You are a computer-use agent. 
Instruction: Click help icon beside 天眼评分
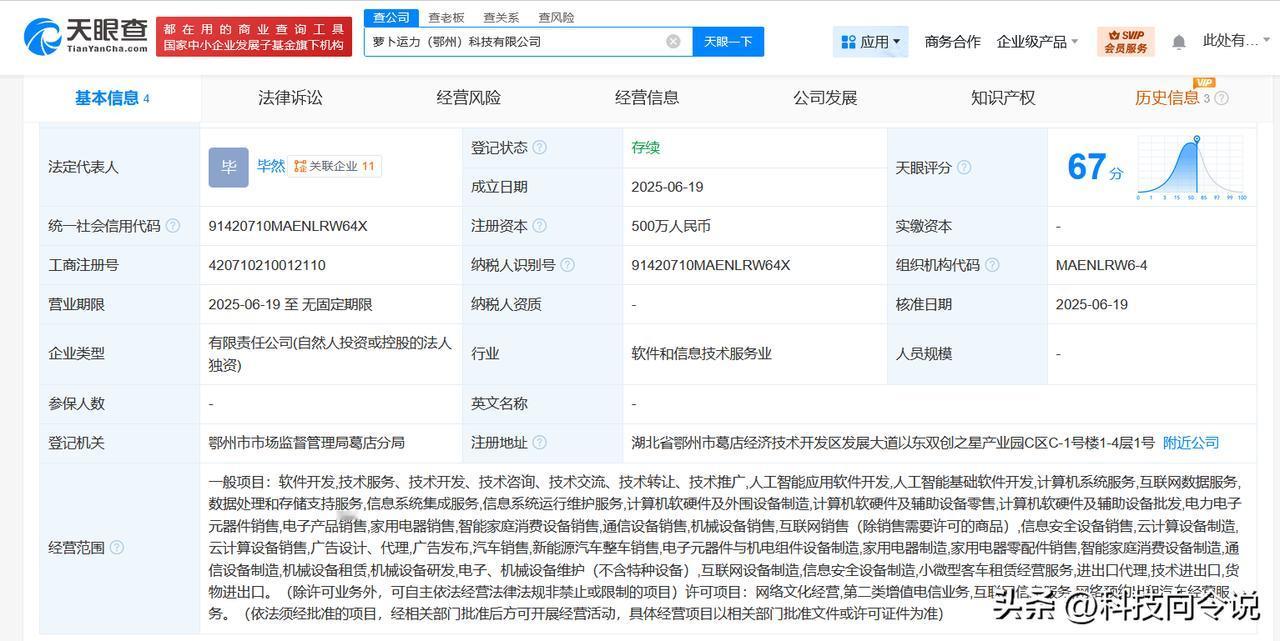click(x=964, y=167)
